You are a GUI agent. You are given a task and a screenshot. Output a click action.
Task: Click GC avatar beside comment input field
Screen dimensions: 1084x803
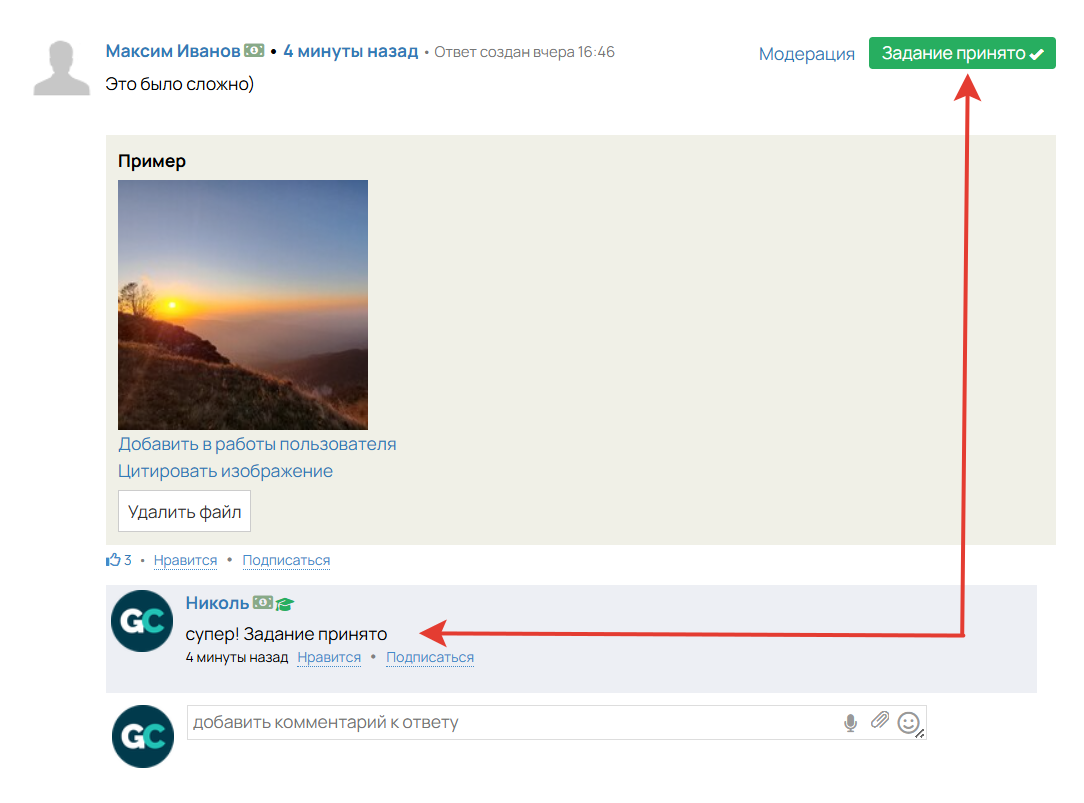click(143, 736)
